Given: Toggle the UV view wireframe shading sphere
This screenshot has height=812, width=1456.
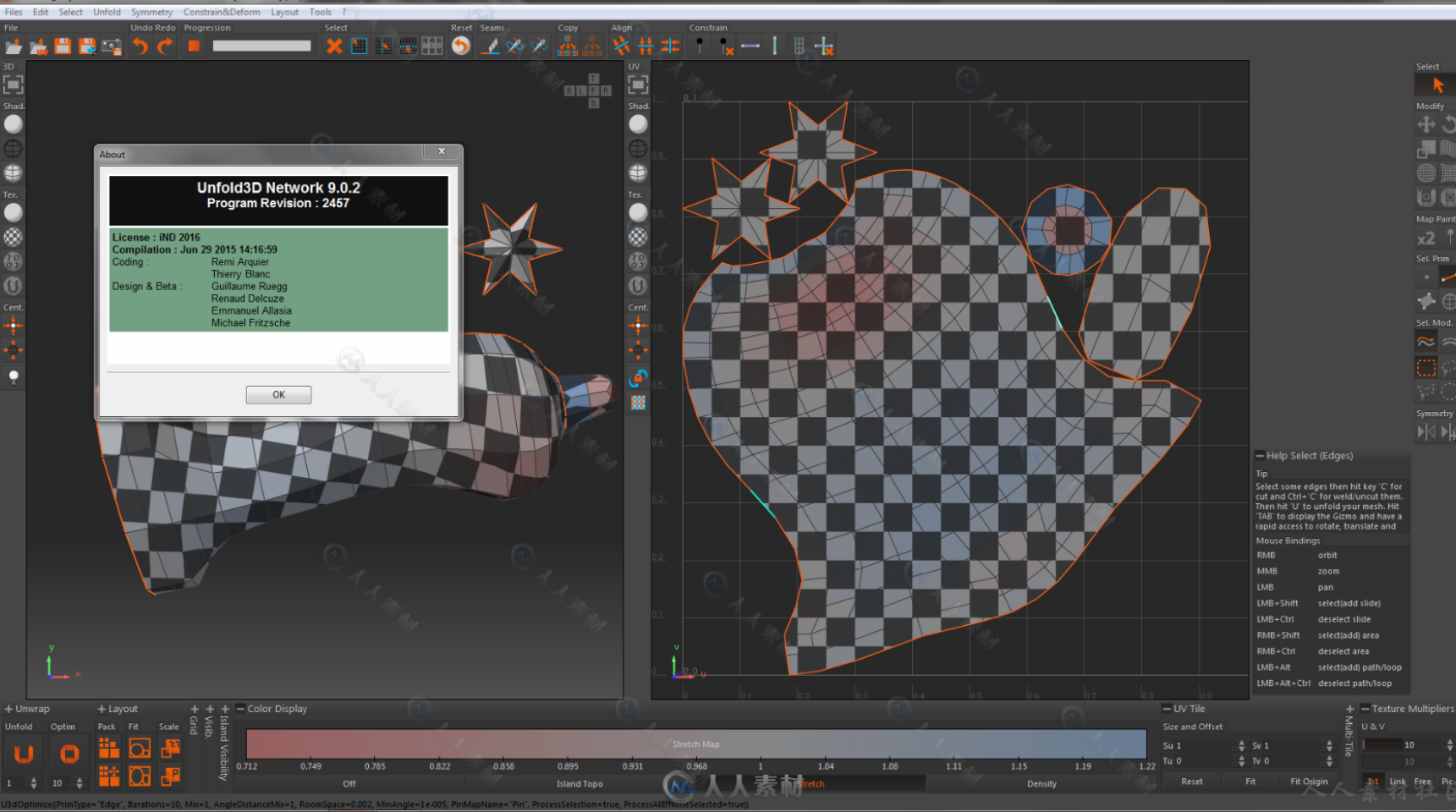Looking at the screenshot, I should click(638, 148).
